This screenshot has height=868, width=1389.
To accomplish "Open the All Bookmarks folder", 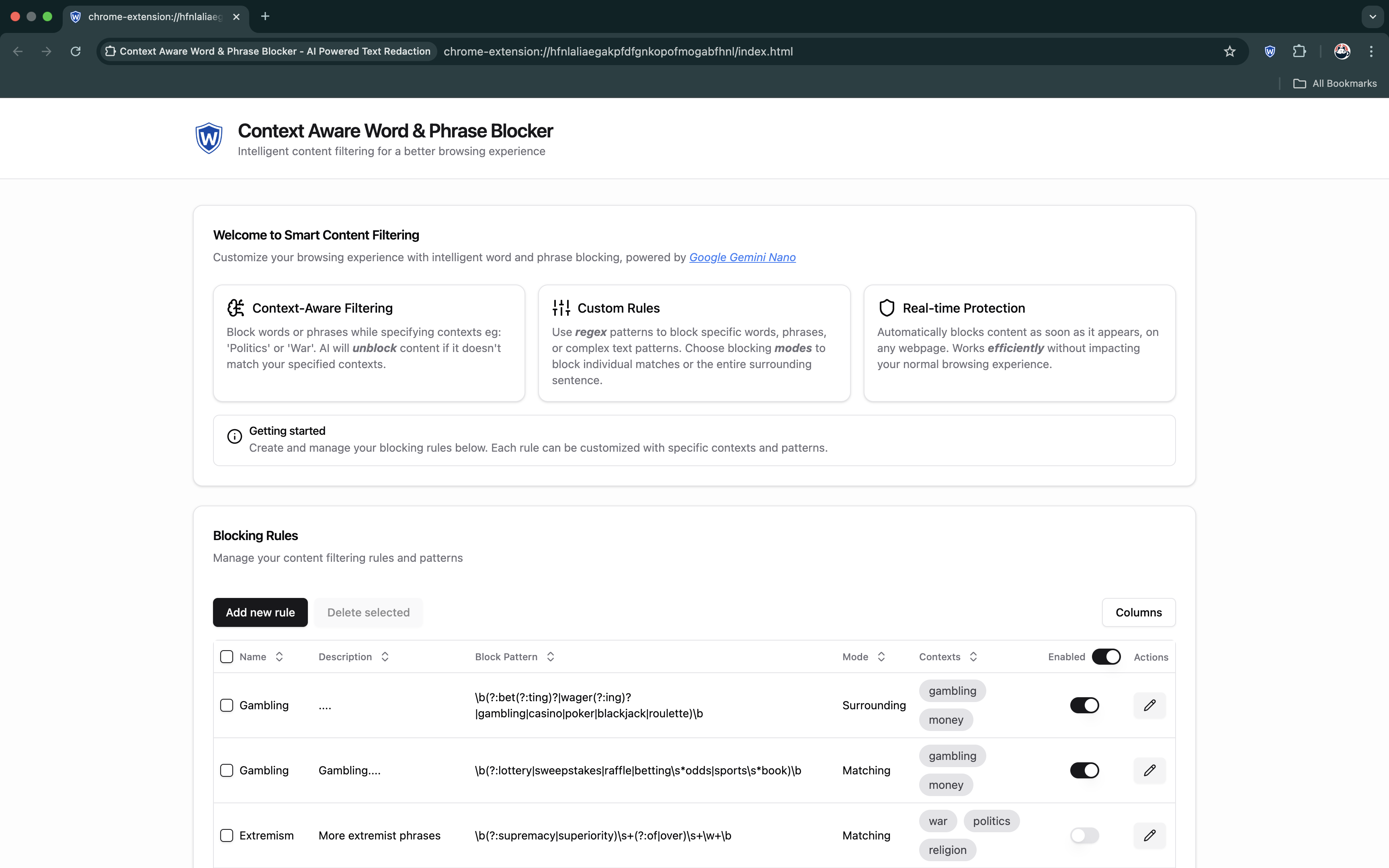I will coord(1334,84).
